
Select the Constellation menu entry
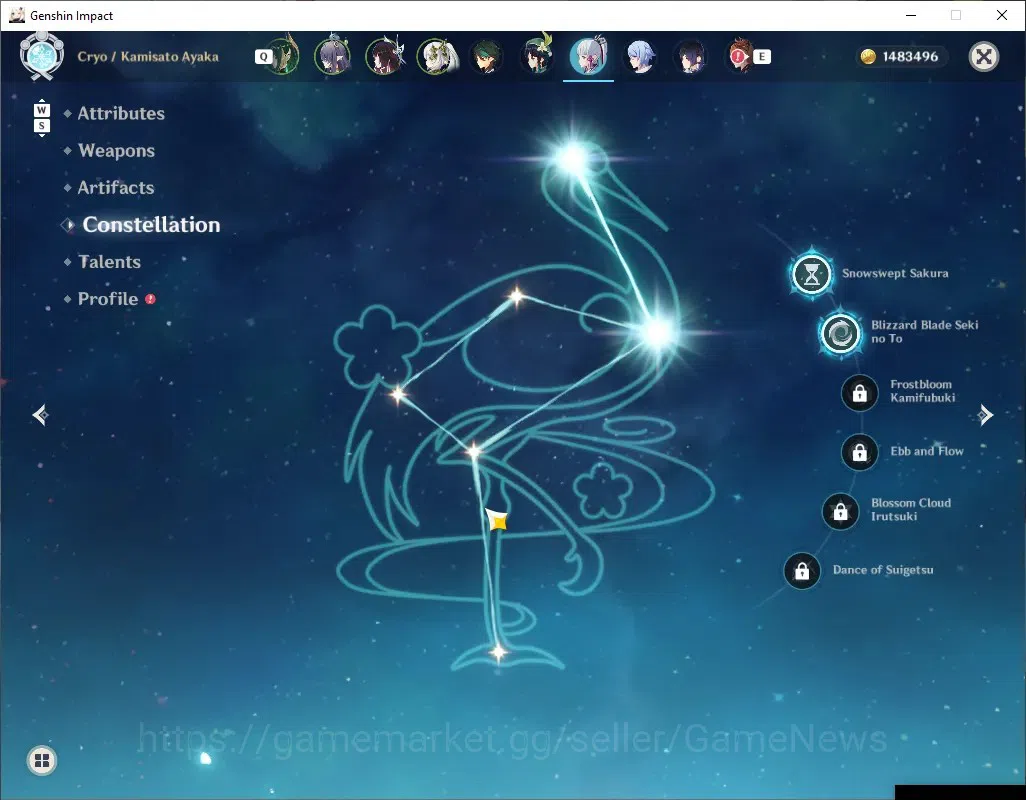click(x=151, y=225)
